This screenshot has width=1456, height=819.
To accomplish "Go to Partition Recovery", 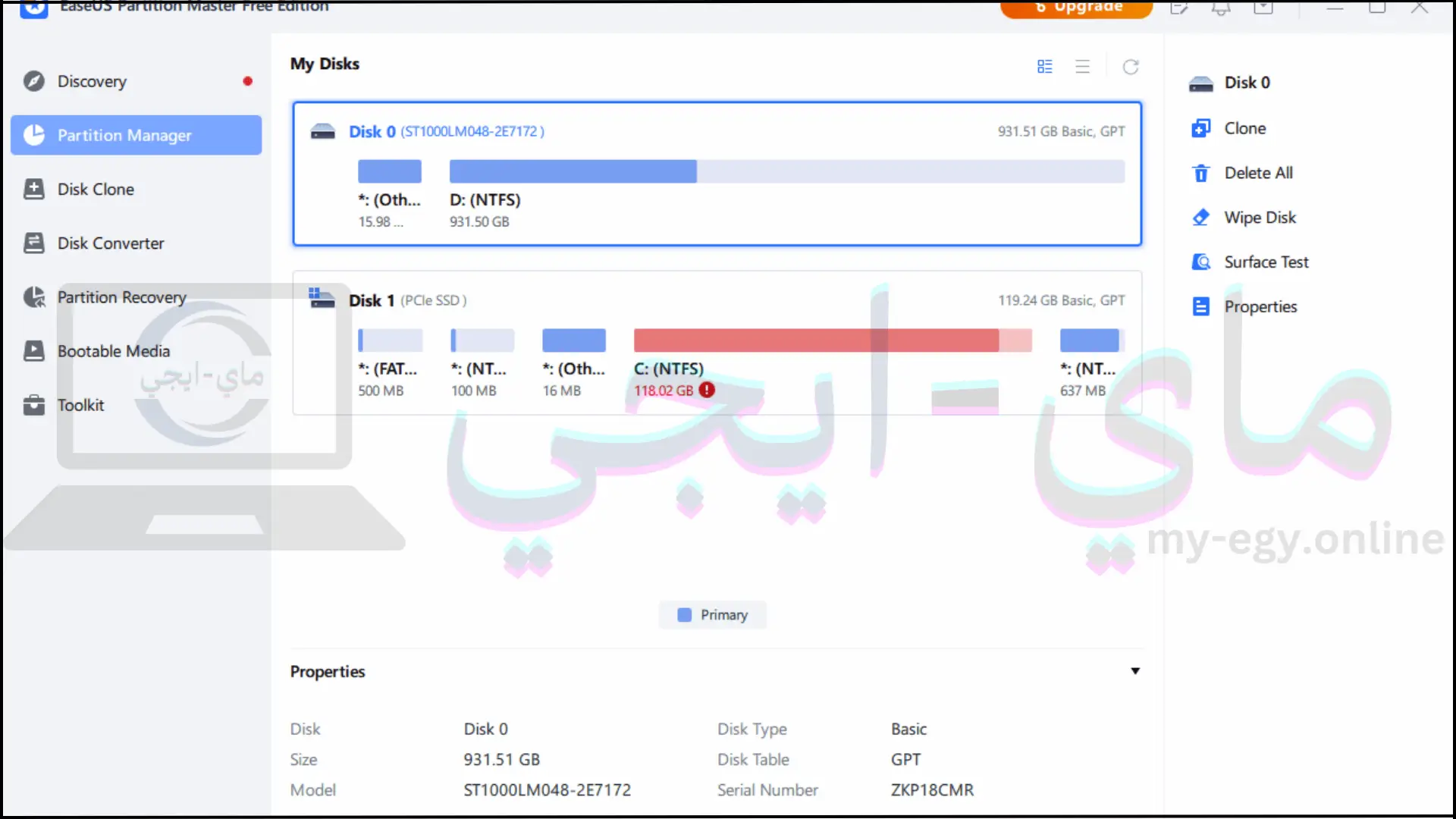I will pyautogui.click(x=136, y=297).
